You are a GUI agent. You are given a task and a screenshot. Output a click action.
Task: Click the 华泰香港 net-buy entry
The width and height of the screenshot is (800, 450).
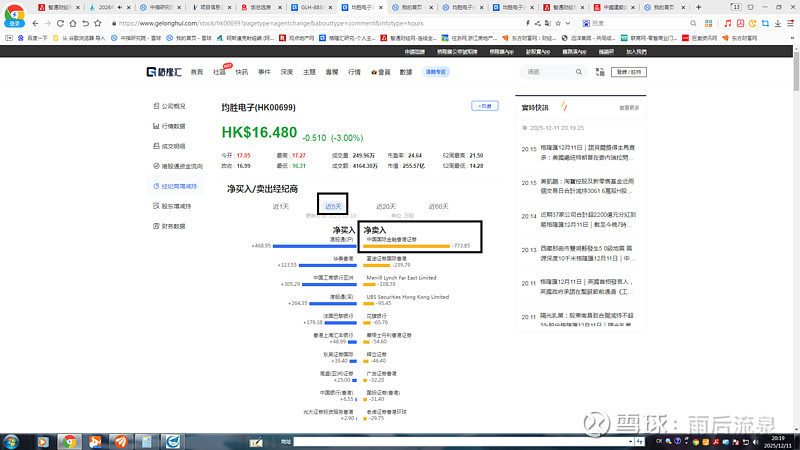[343, 259]
